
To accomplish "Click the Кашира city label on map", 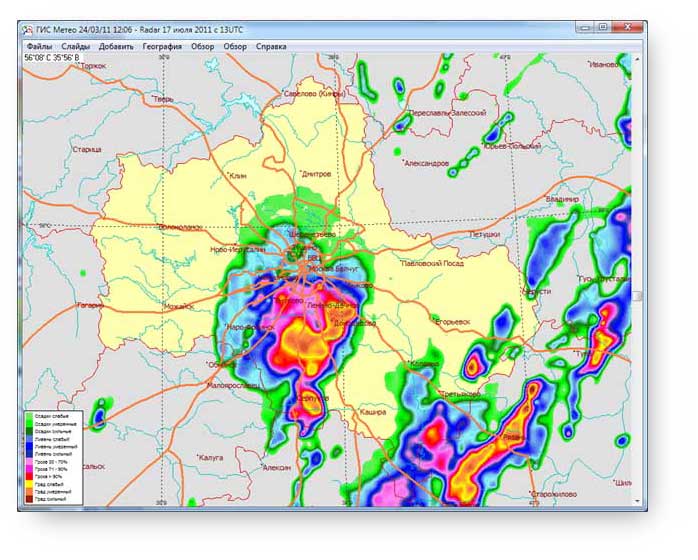I will click(x=372, y=412).
